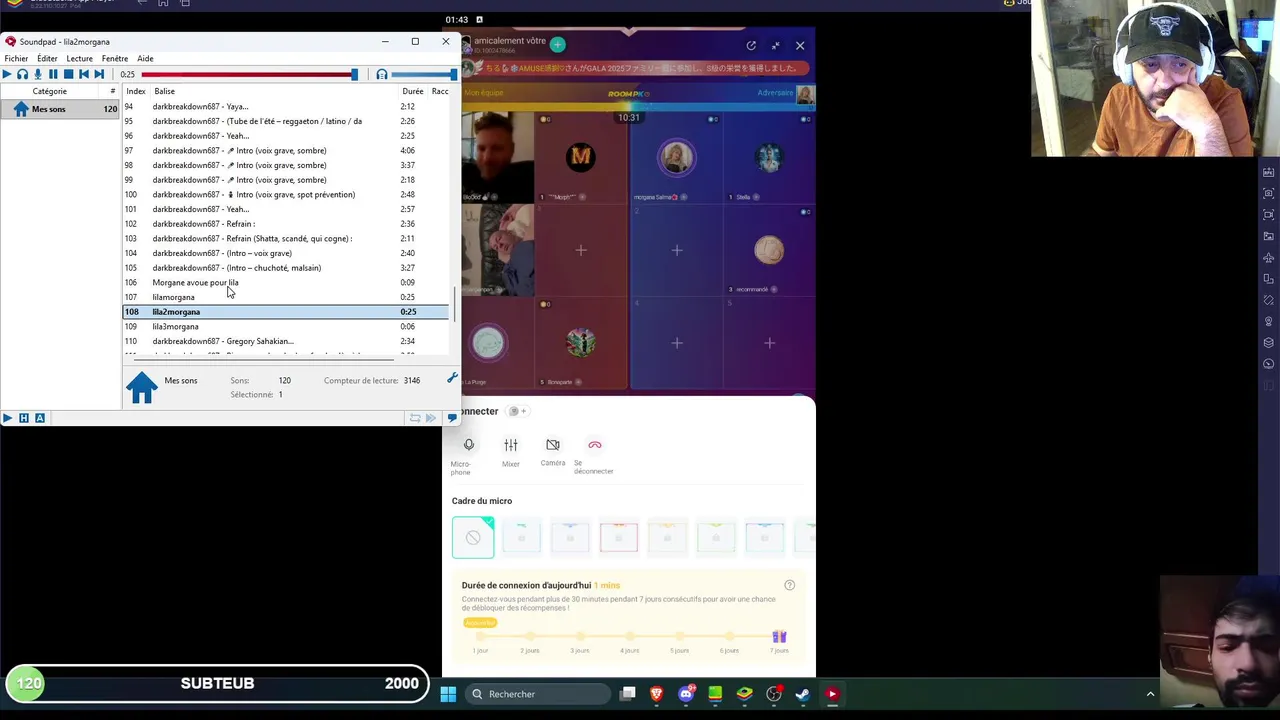Sort the list by the Balise column header
Screen dimensions: 1280x720
point(165,91)
